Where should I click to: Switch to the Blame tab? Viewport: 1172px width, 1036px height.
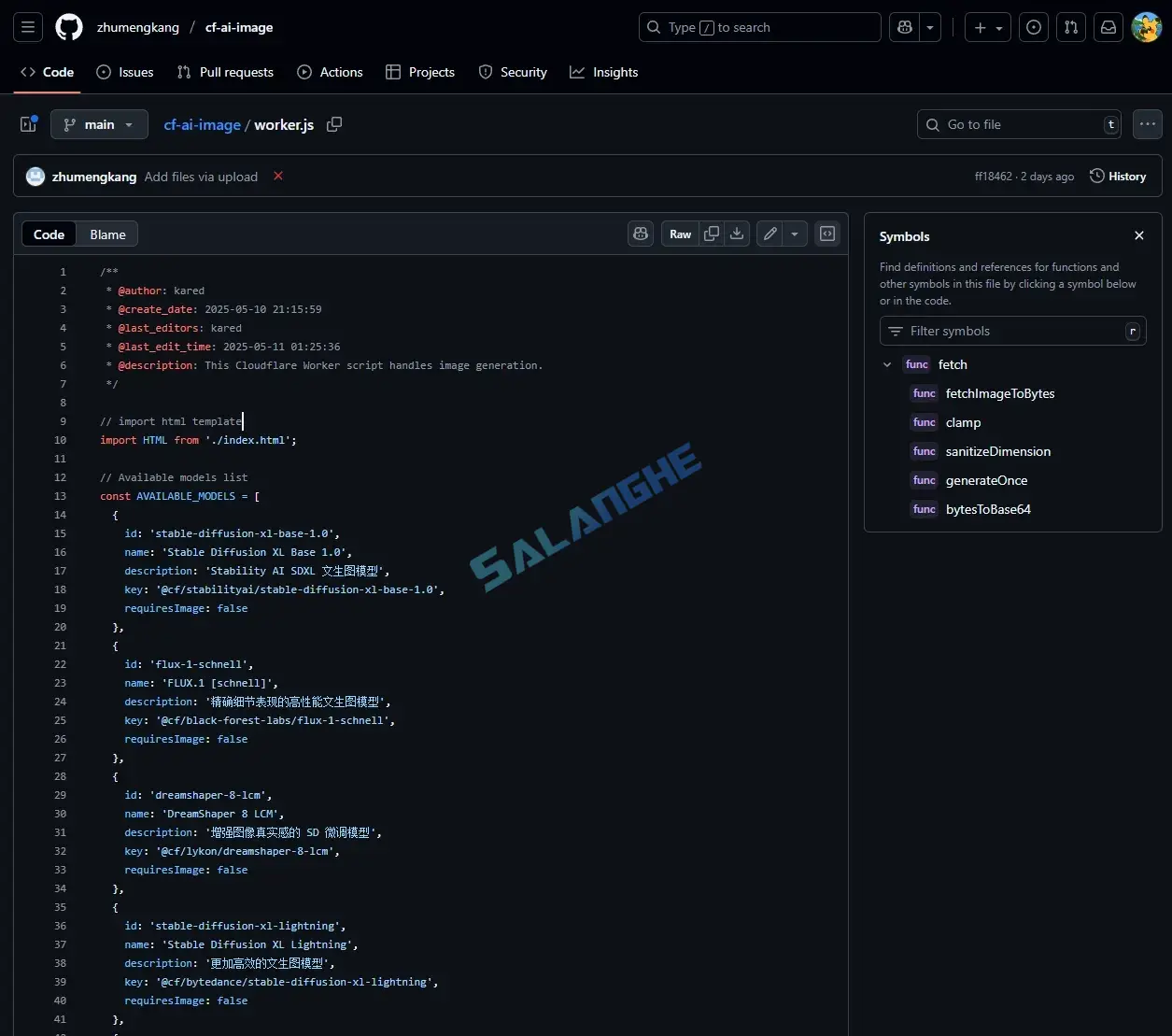click(x=106, y=234)
